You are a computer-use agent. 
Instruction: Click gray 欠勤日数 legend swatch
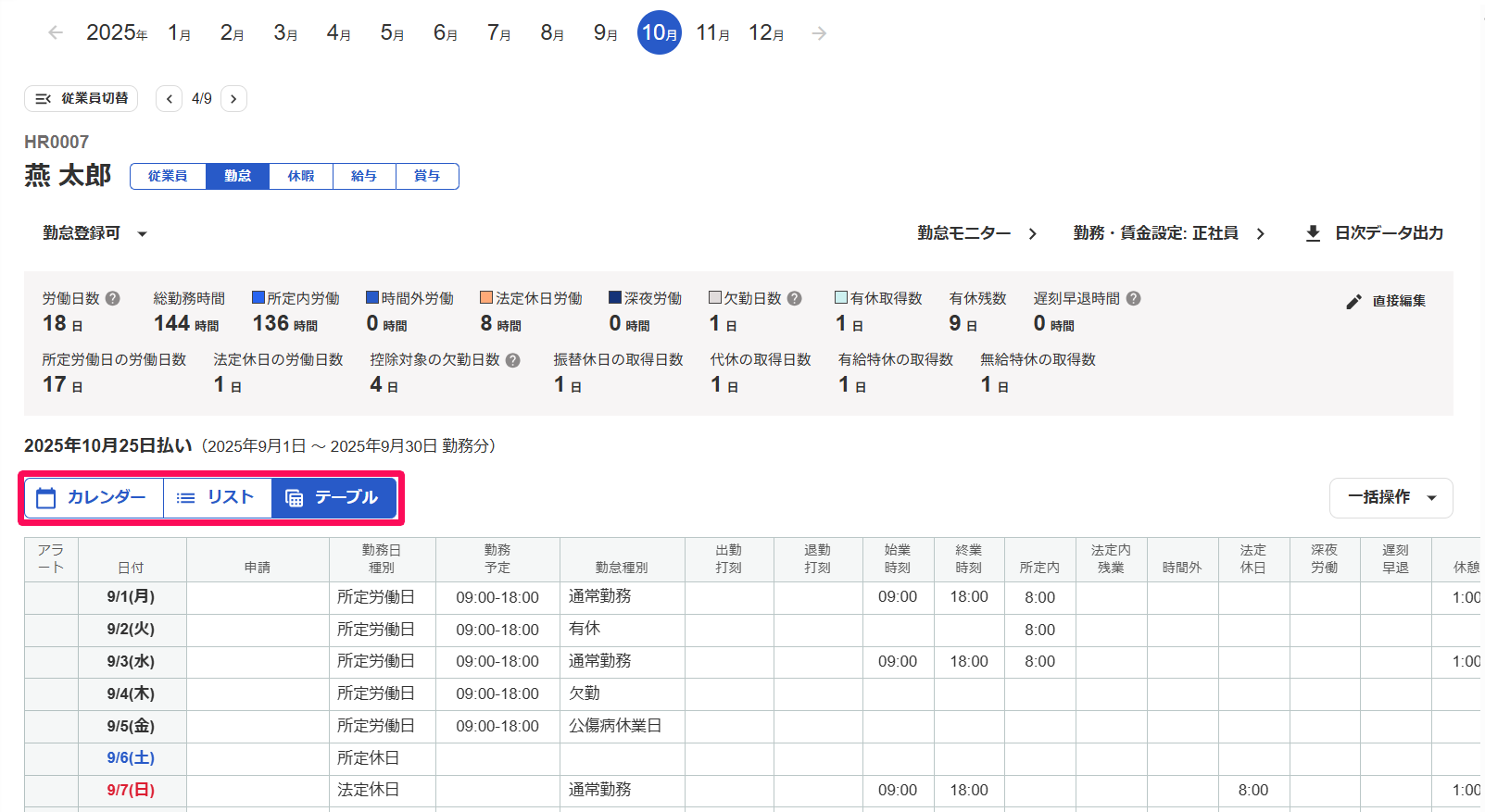[x=715, y=297]
